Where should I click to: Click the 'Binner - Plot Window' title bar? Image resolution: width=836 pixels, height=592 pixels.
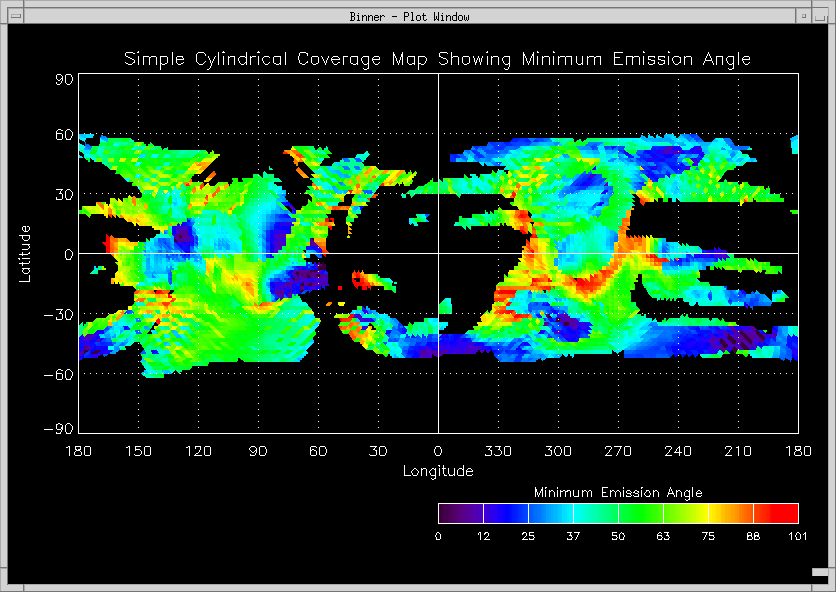coord(410,16)
